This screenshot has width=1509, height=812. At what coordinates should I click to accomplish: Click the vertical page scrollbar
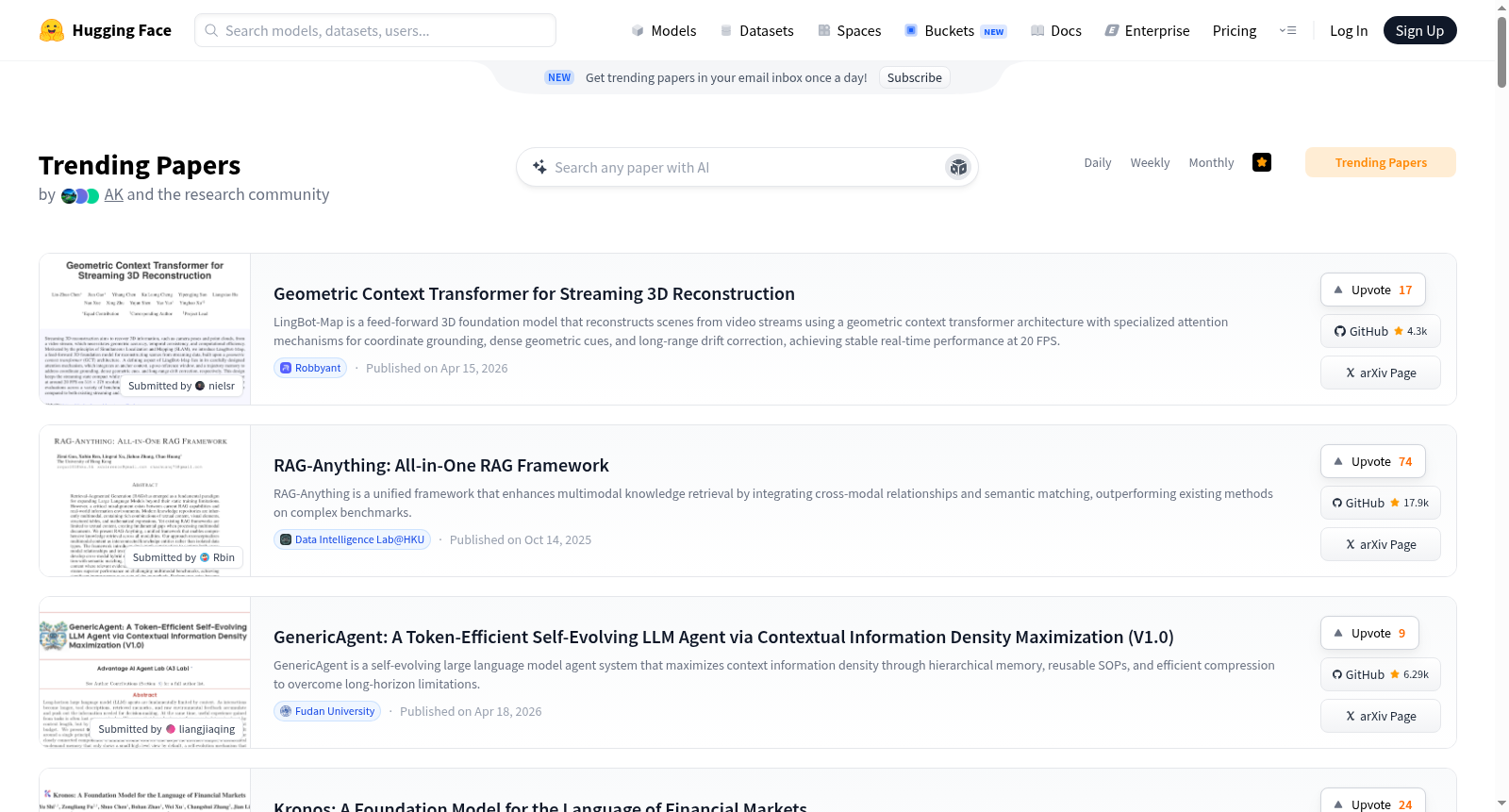(x=1501, y=52)
